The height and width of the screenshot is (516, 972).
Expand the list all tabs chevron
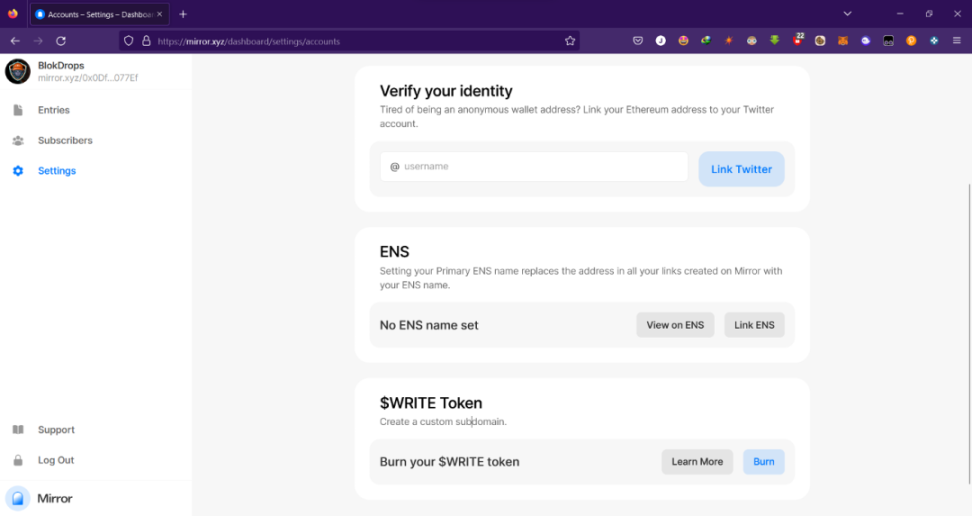tap(847, 14)
